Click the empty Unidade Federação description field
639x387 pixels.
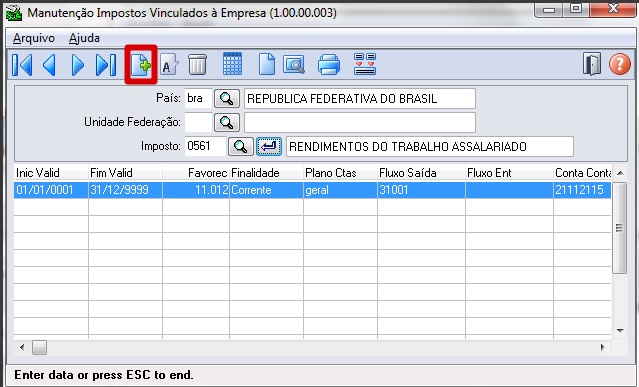pos(360,122)
